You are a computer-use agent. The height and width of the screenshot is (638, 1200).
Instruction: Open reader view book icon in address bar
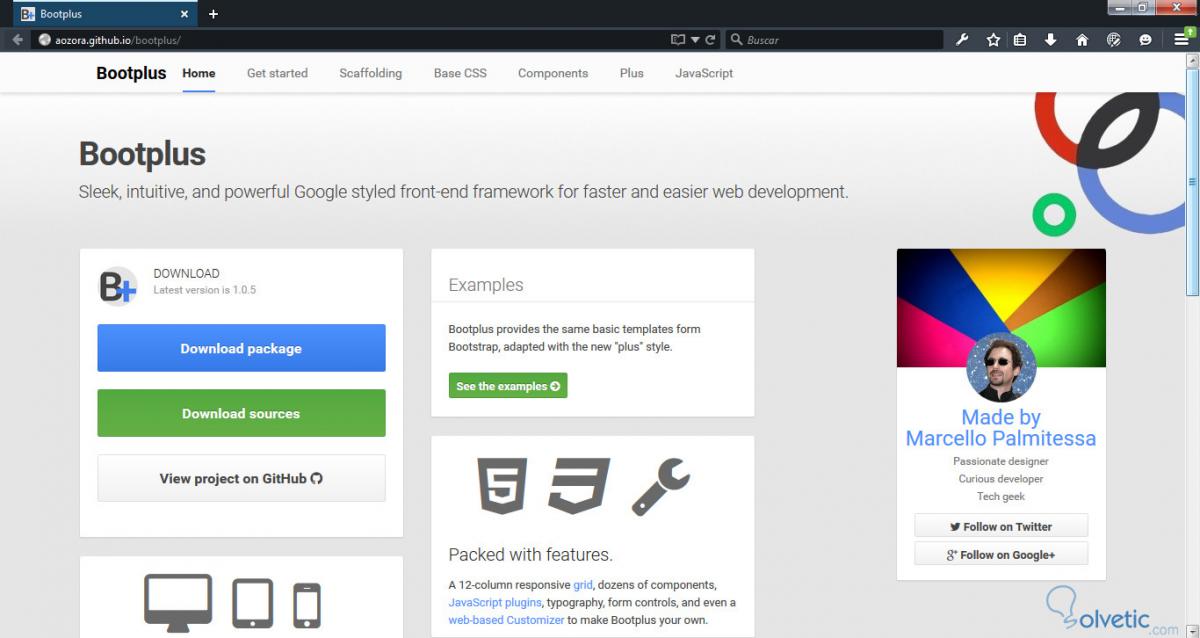[678, 40]
